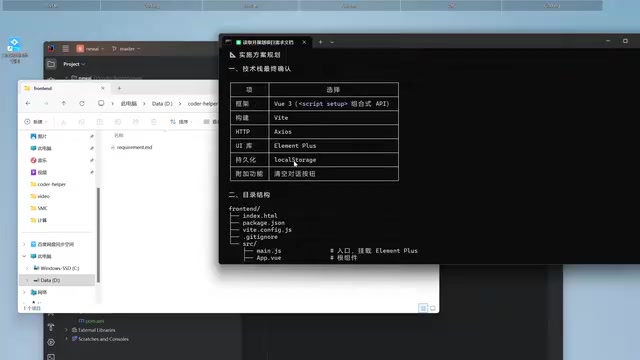Open the Project view dropdown in IDE

click(x=74, y=64)
